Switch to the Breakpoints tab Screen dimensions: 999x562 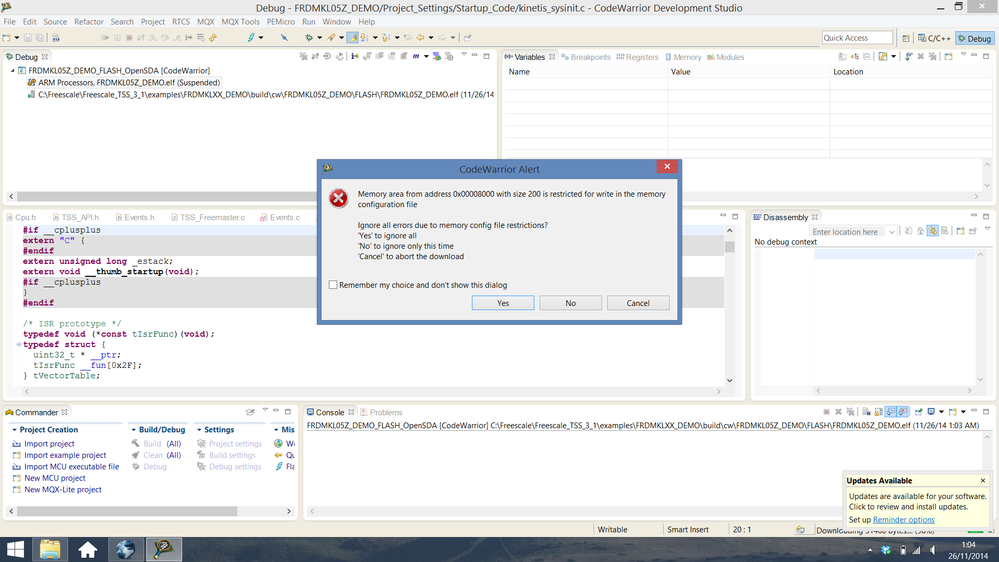[586, 57]
